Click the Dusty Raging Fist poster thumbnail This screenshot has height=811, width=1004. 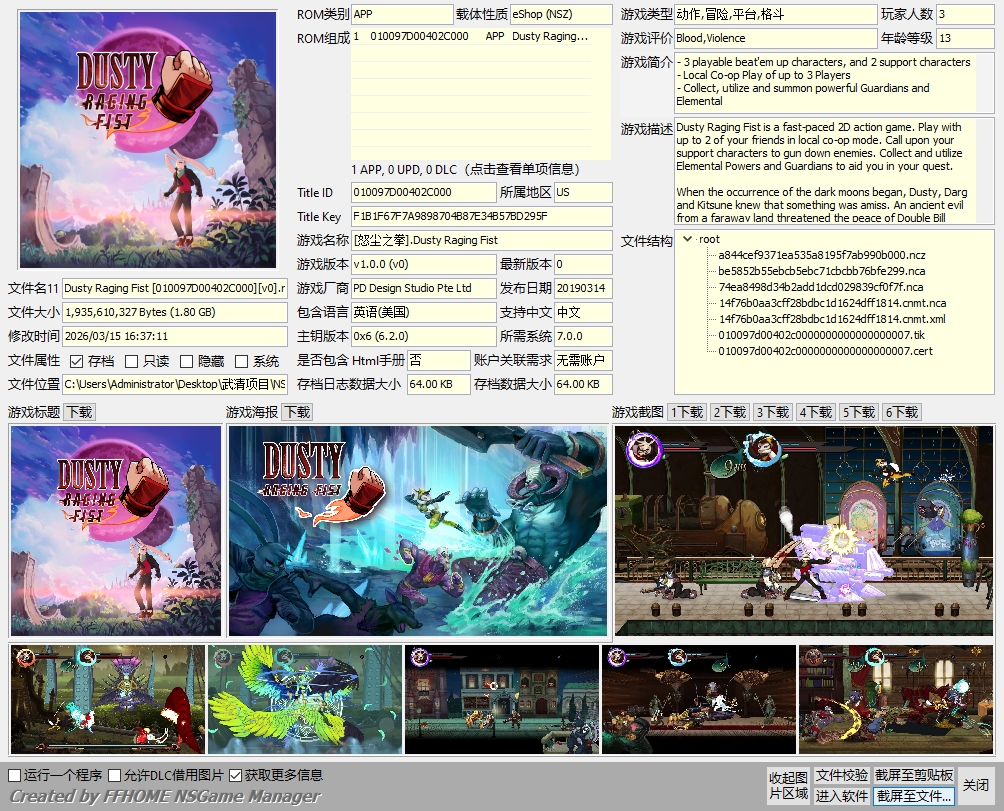pos(147,137)
